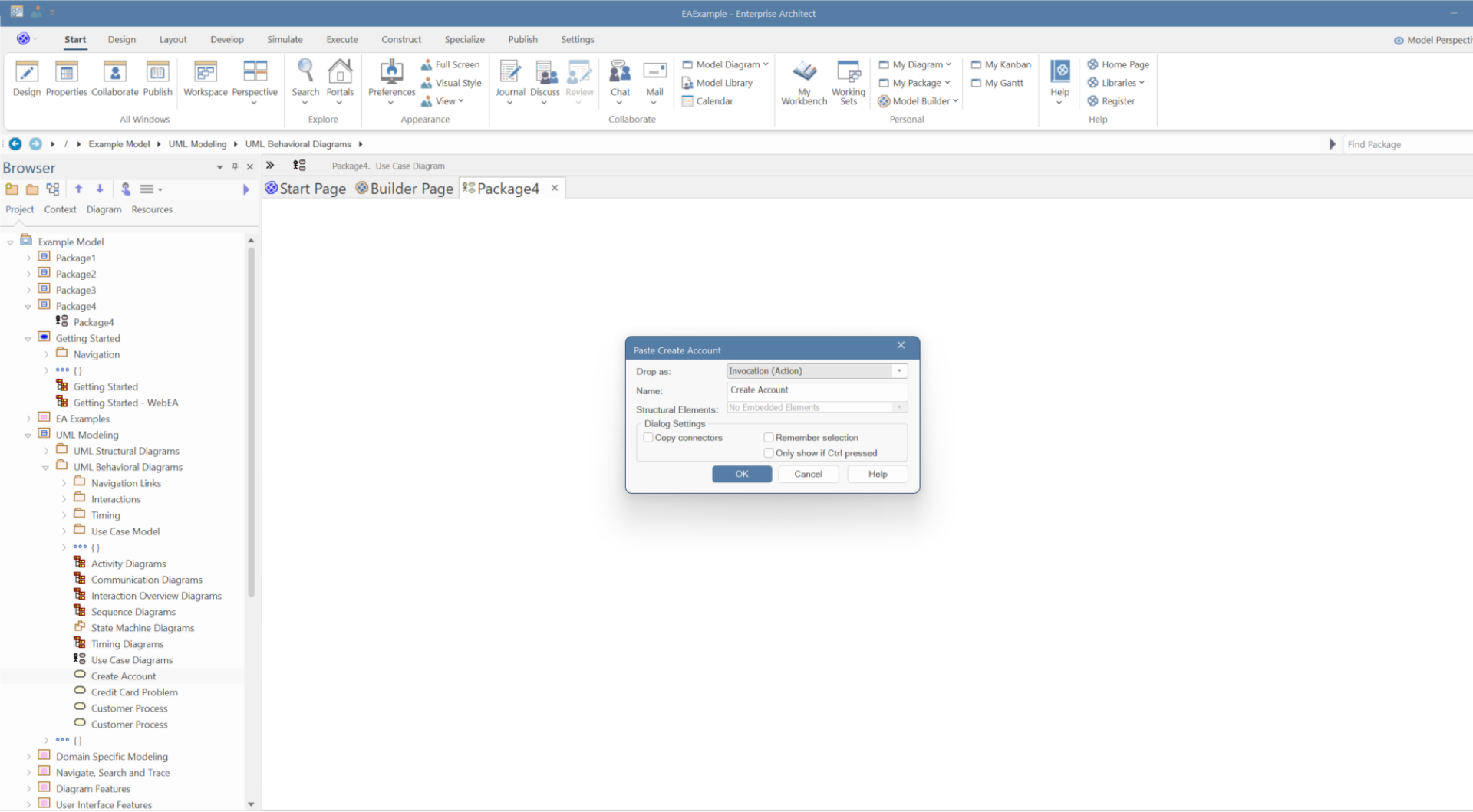Click the Cancel button in dialog
The width and height of the screenshot is (1473, 812).
tap(808, 475)
